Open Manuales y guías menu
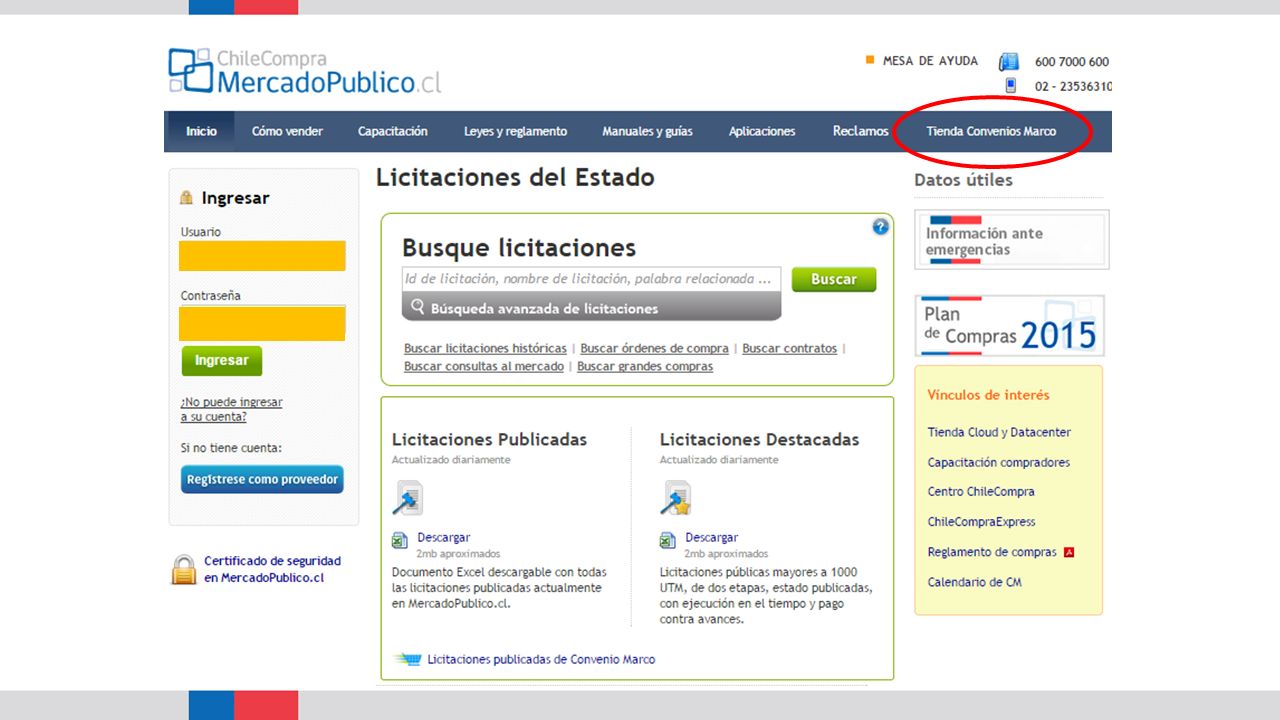1280x720 pixels. coord(647,131)
